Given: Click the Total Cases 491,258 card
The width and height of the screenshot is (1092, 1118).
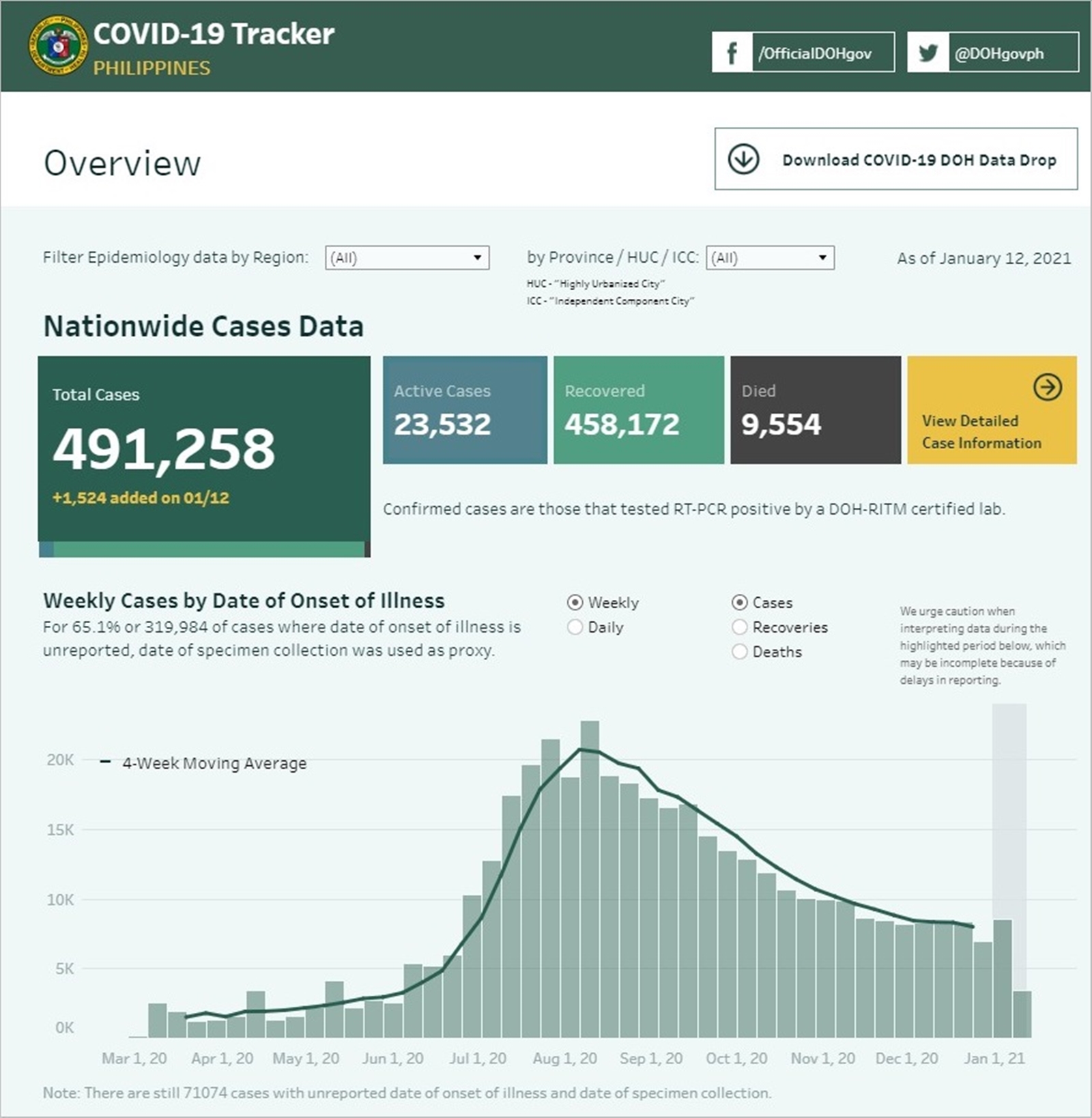Looking at the screenshot, I should (x=204, y=448).
